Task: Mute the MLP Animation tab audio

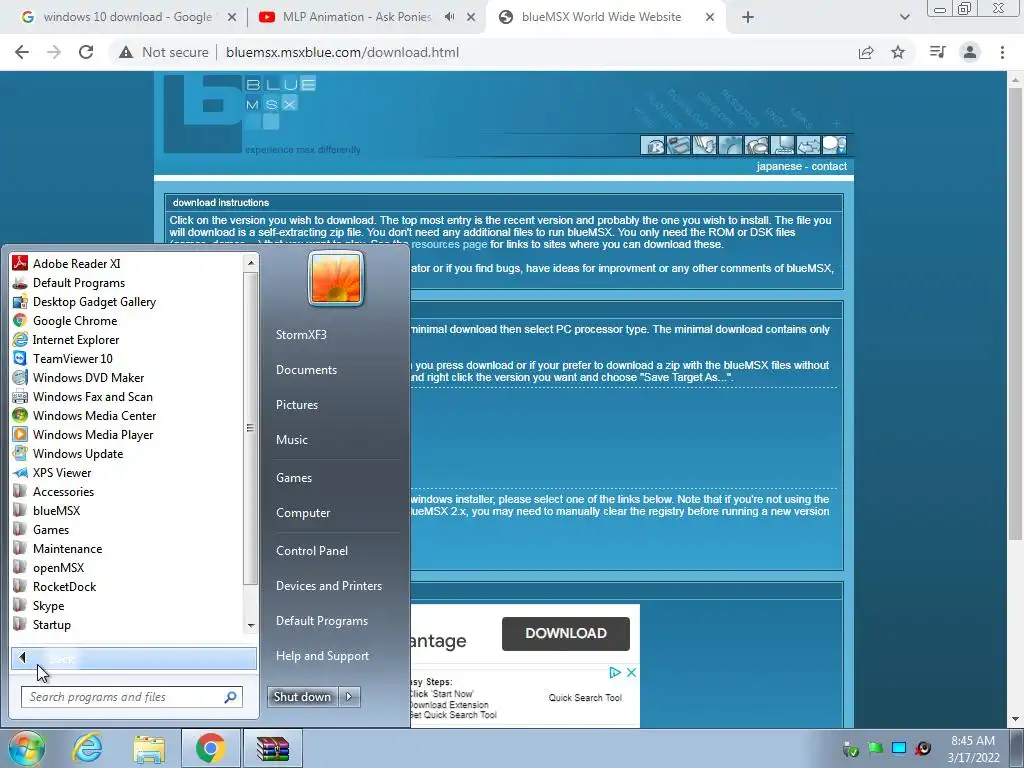Action: (449, 17)
